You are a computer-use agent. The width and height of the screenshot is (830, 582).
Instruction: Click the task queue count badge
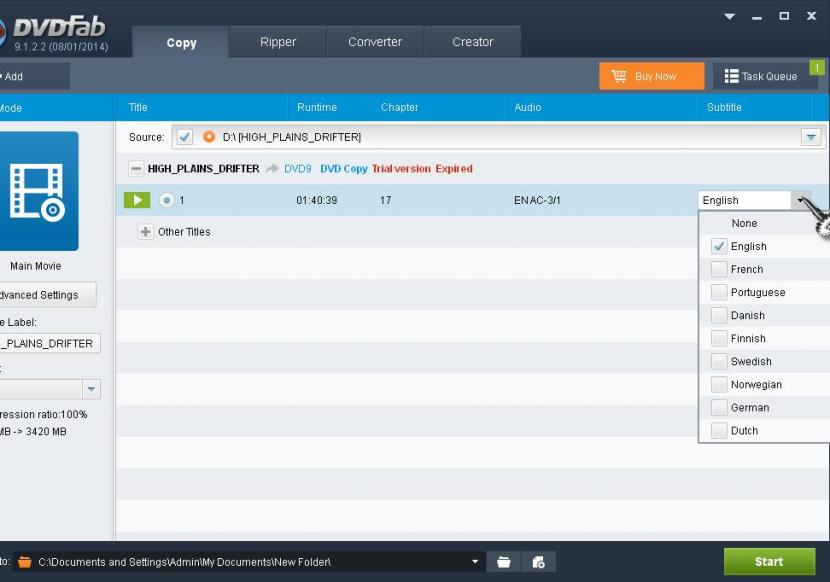coord(817,67)
